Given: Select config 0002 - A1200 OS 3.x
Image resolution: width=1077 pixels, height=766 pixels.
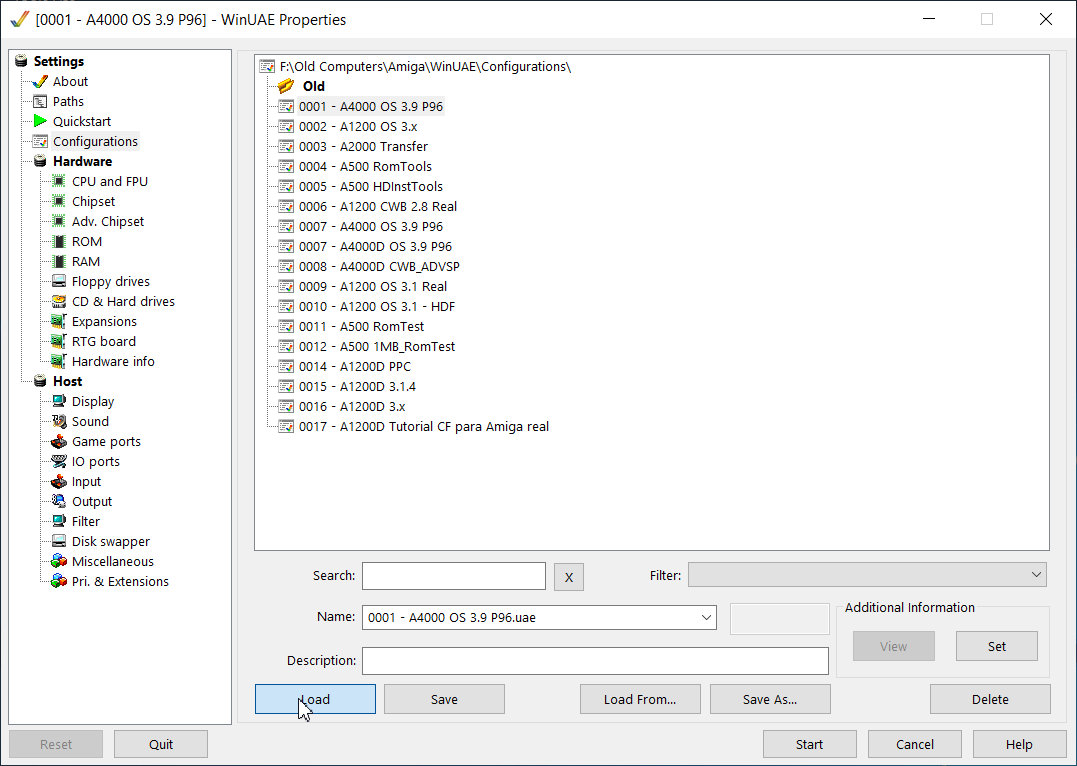Looking at the screenshot, I should coord(358,126).
